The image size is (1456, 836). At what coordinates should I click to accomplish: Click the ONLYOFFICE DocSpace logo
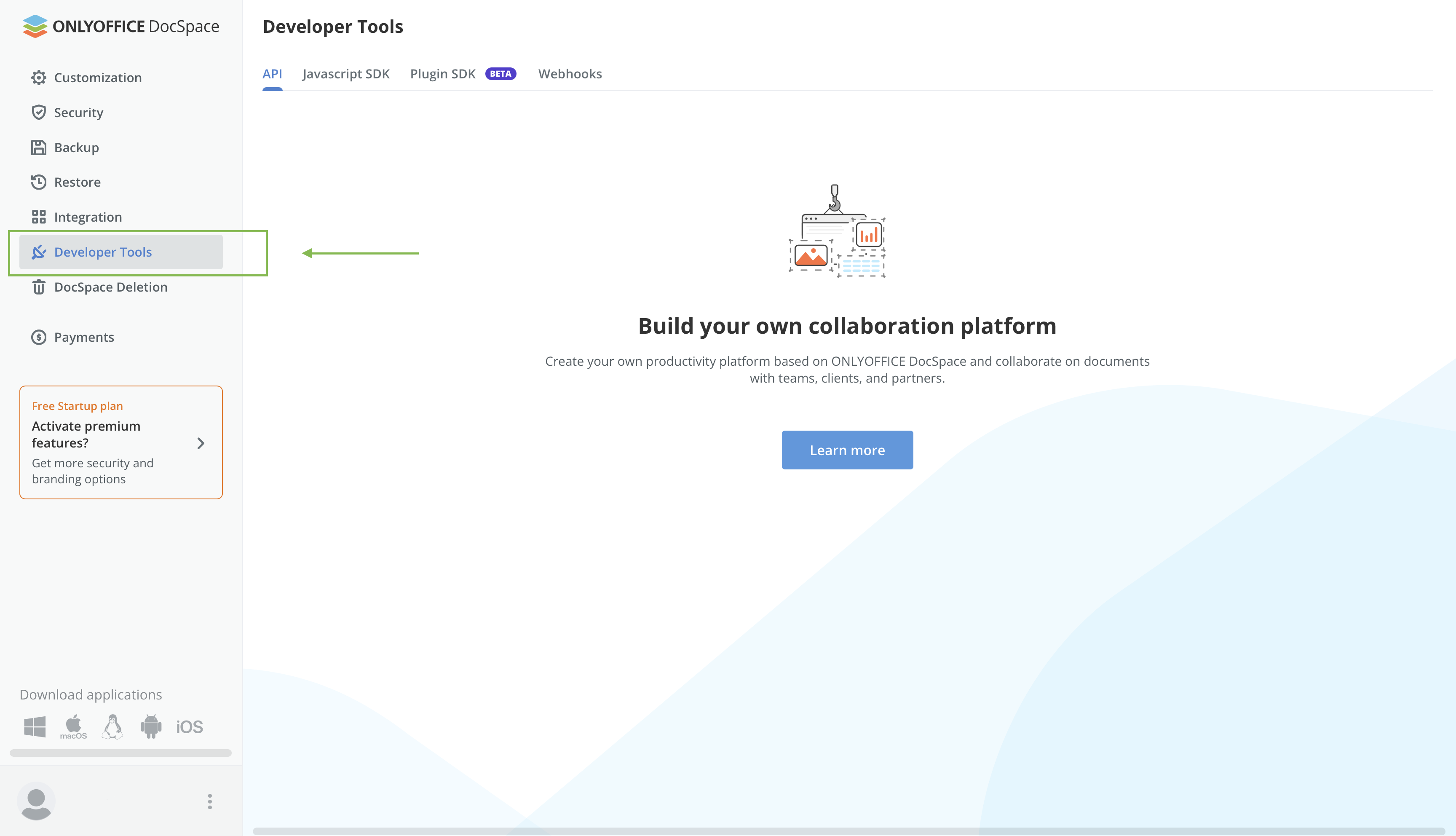point(121,27)
